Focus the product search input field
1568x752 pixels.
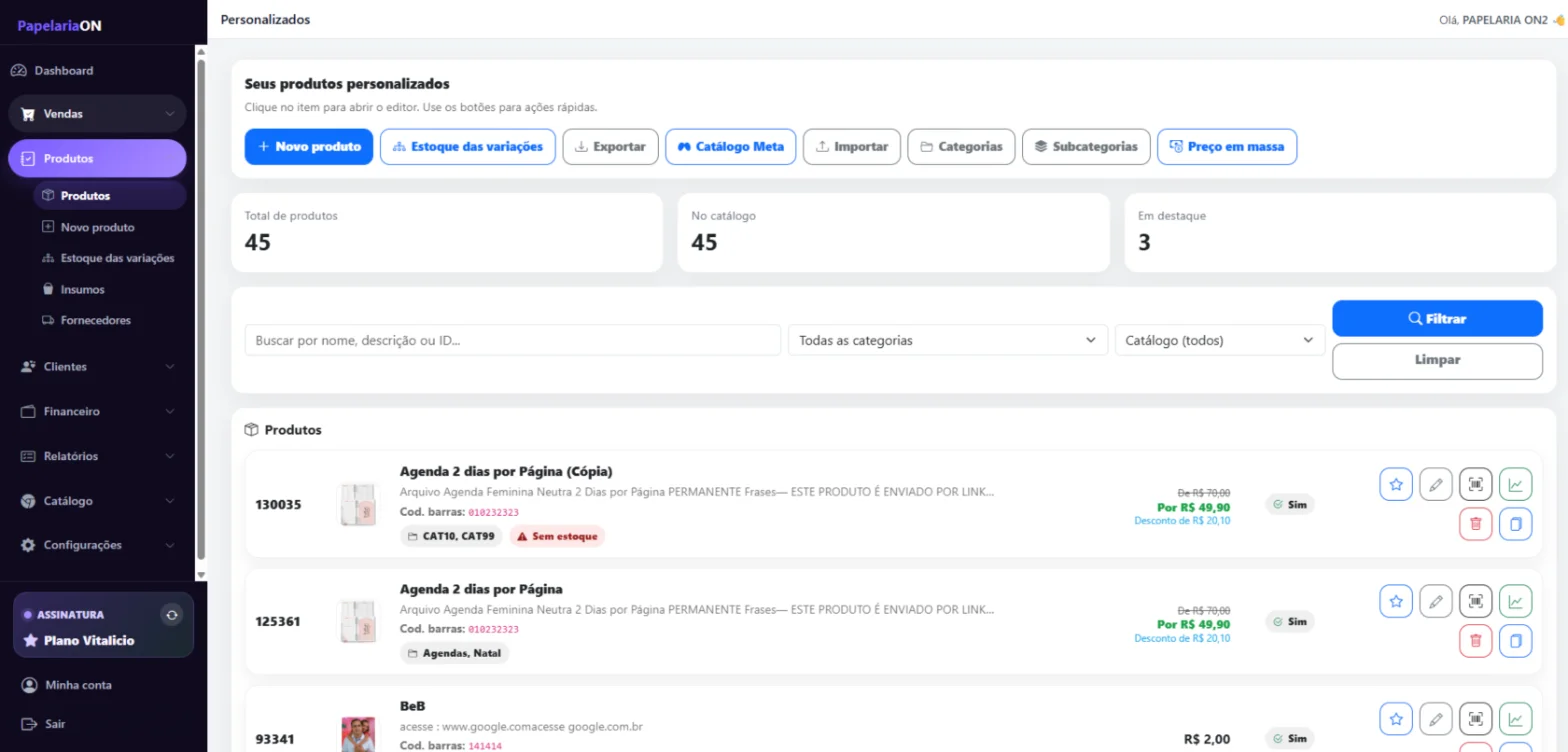513,340
